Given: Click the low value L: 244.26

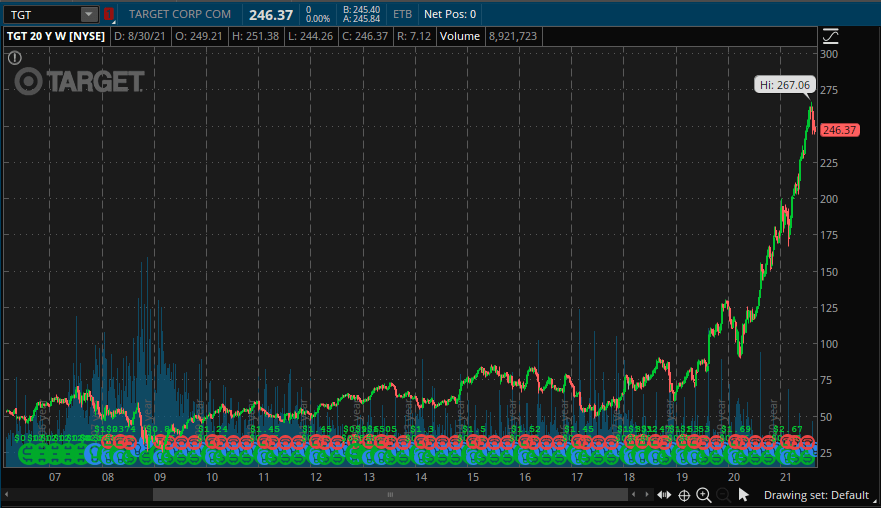Looking at the screenshot, I should click(311, 36).
